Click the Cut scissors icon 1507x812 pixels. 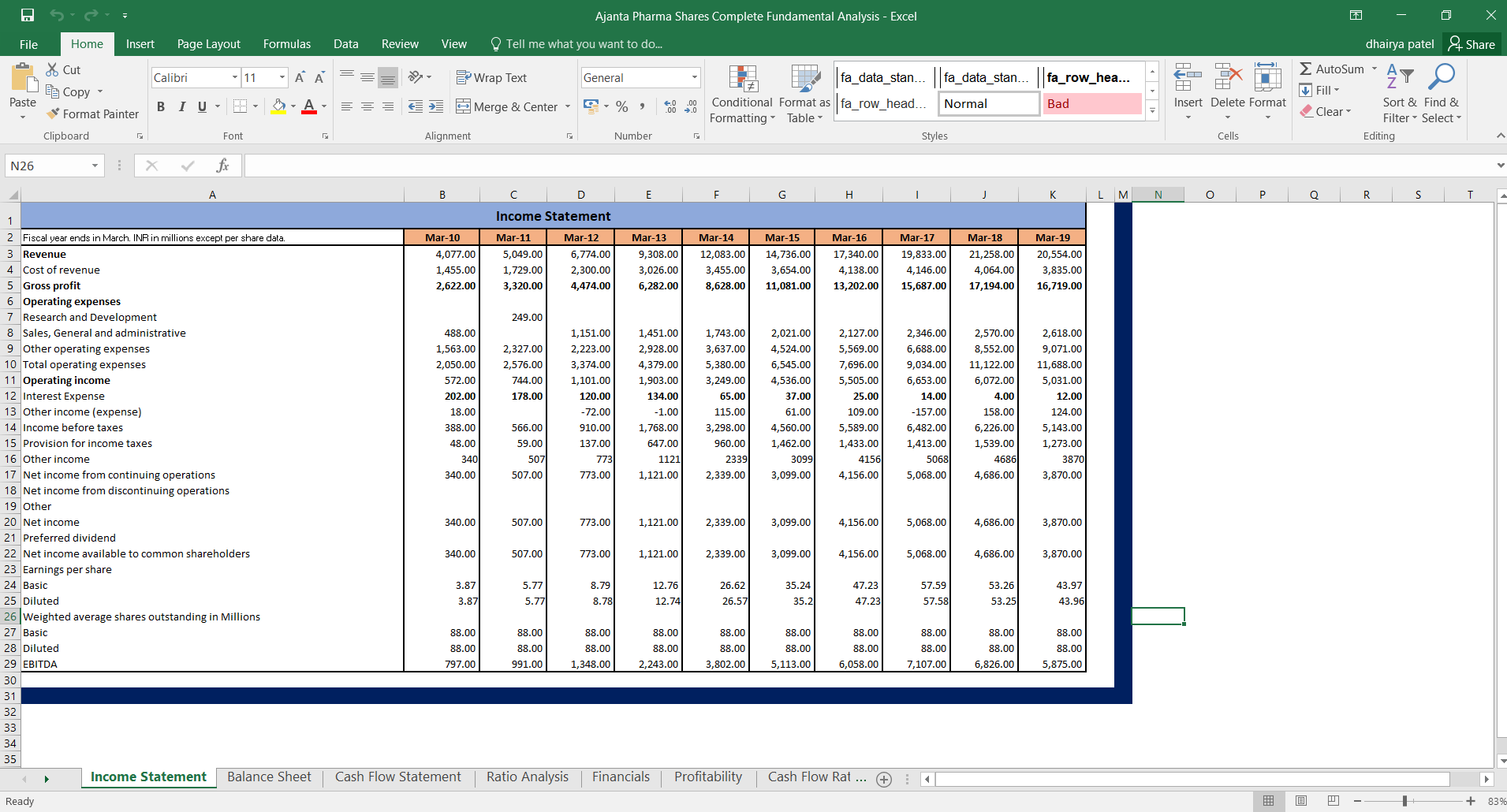(53, 69)
